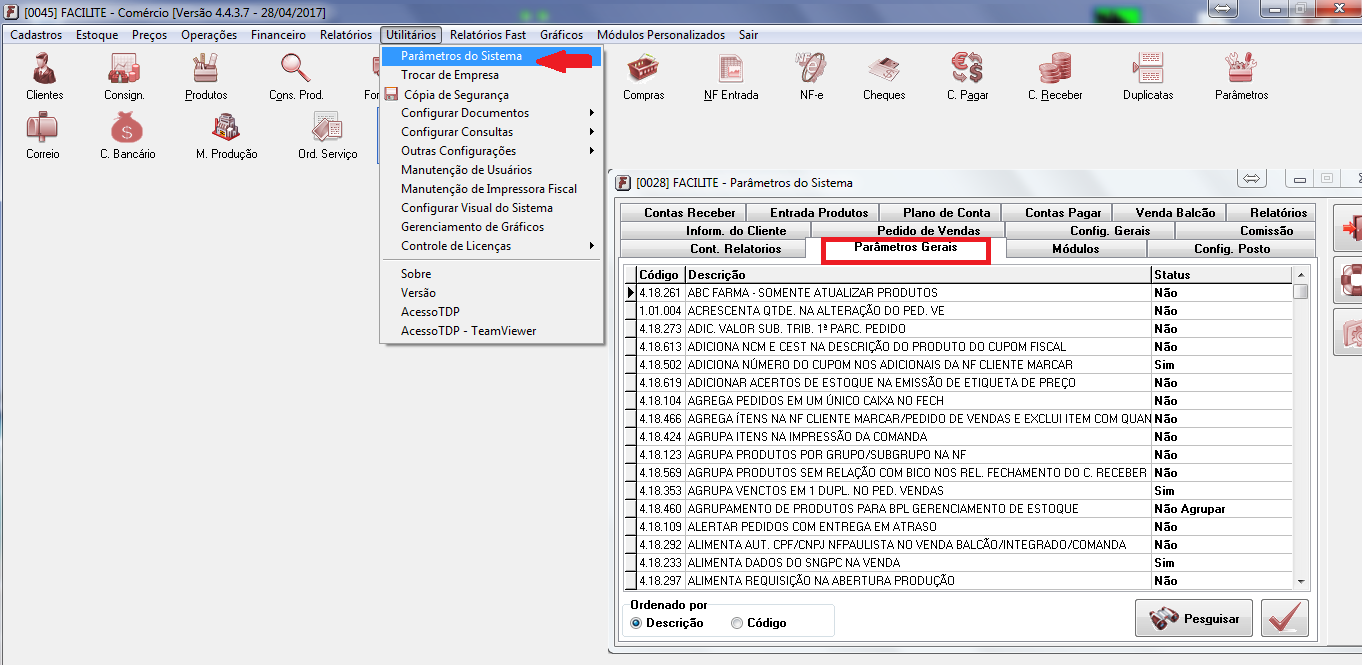
Task: Open the C. Receber icon
Action: 1055,68
